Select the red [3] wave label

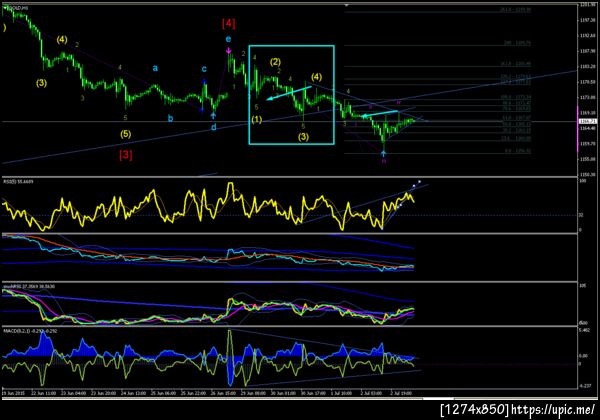pyautogui.click(x=126, y=155)
